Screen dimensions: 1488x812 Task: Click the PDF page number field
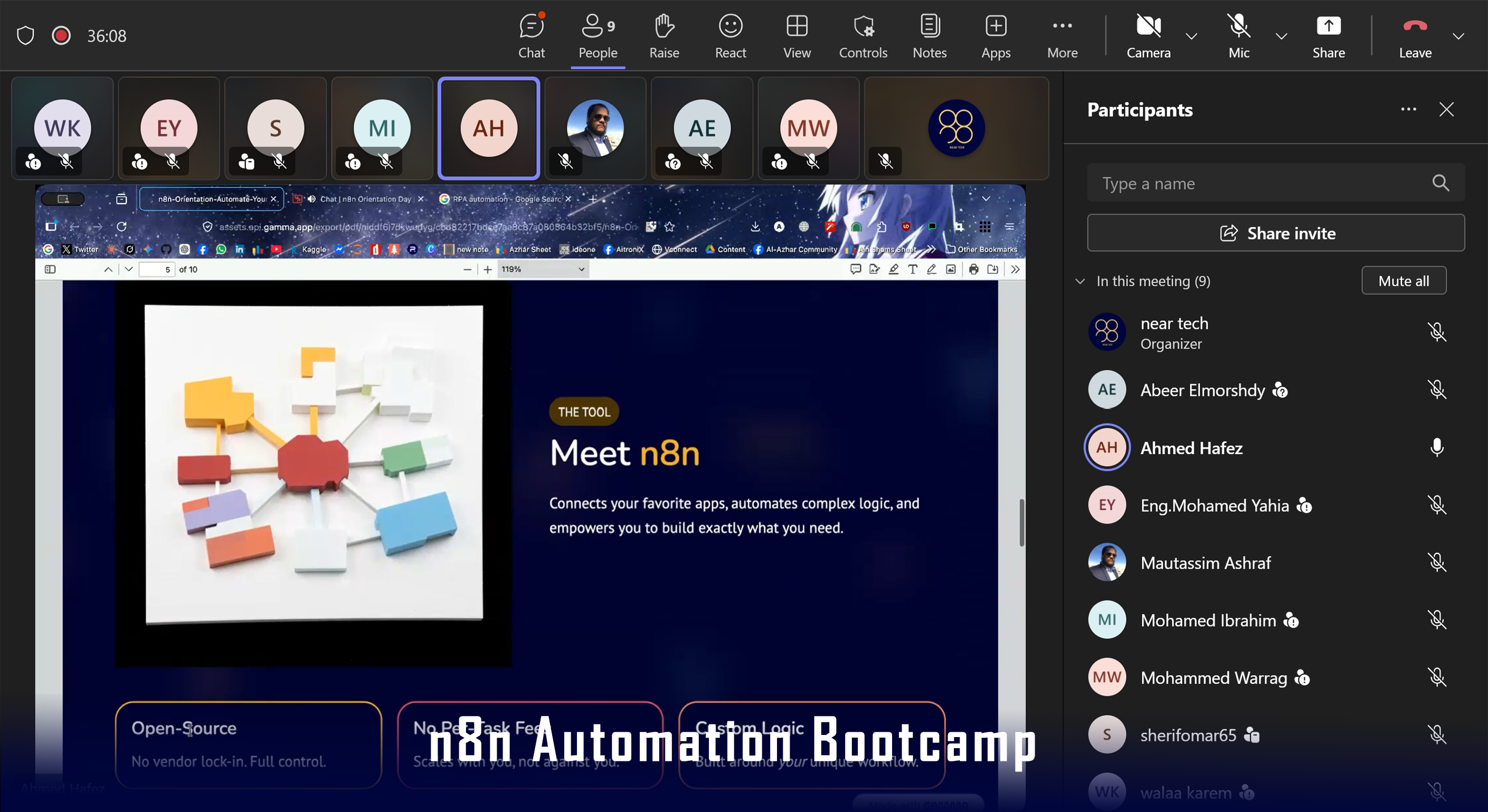tap(157, 269)
